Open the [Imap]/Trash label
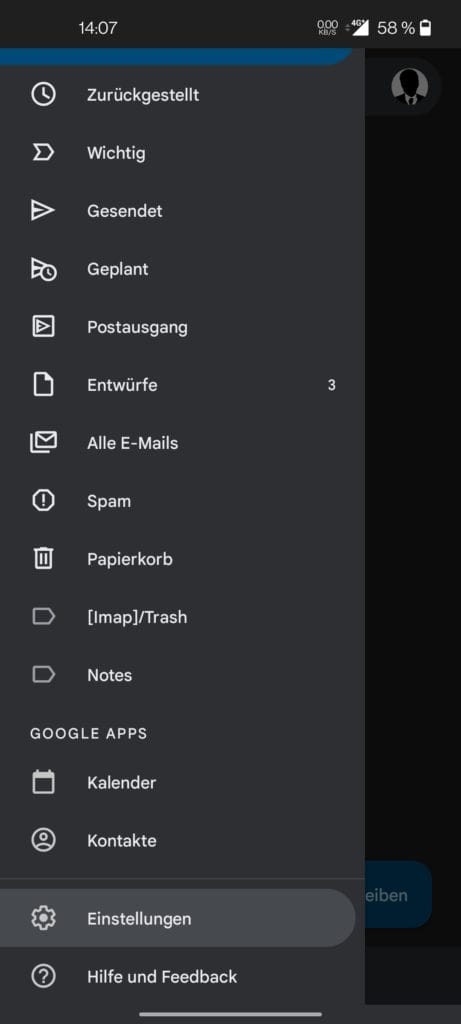The width and height of the screenshot is (461, 1024). point(182,616)
